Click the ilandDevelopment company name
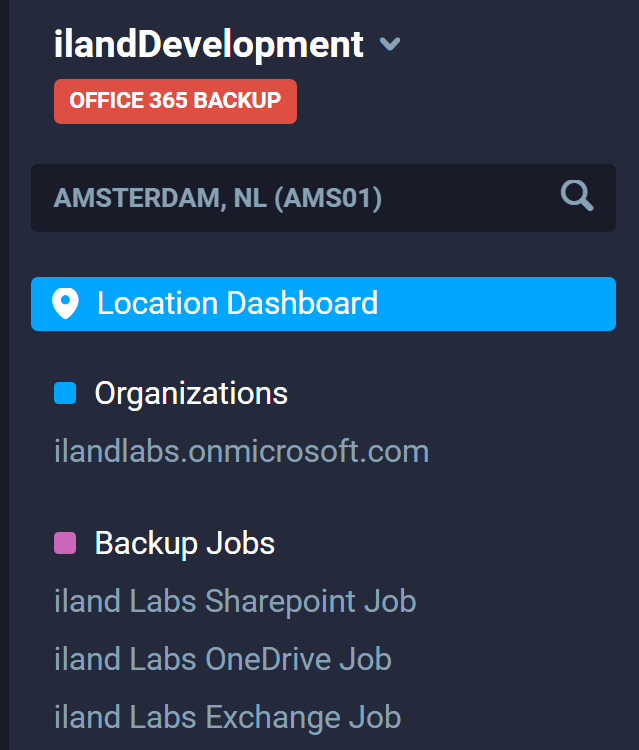The width and height of the screenshot is (639, 750). 209,45
